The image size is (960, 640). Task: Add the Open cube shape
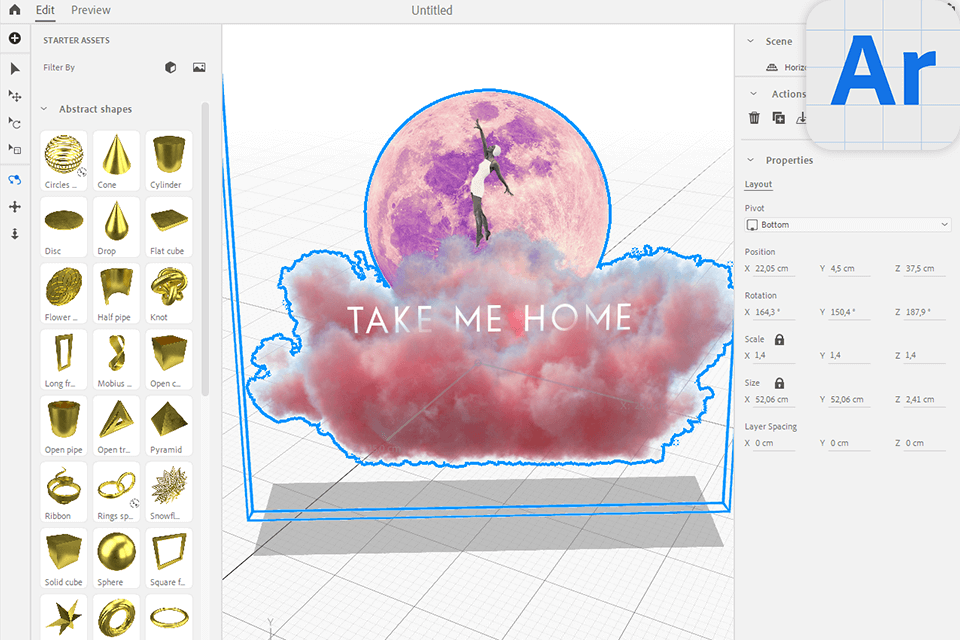click(169, 359)
